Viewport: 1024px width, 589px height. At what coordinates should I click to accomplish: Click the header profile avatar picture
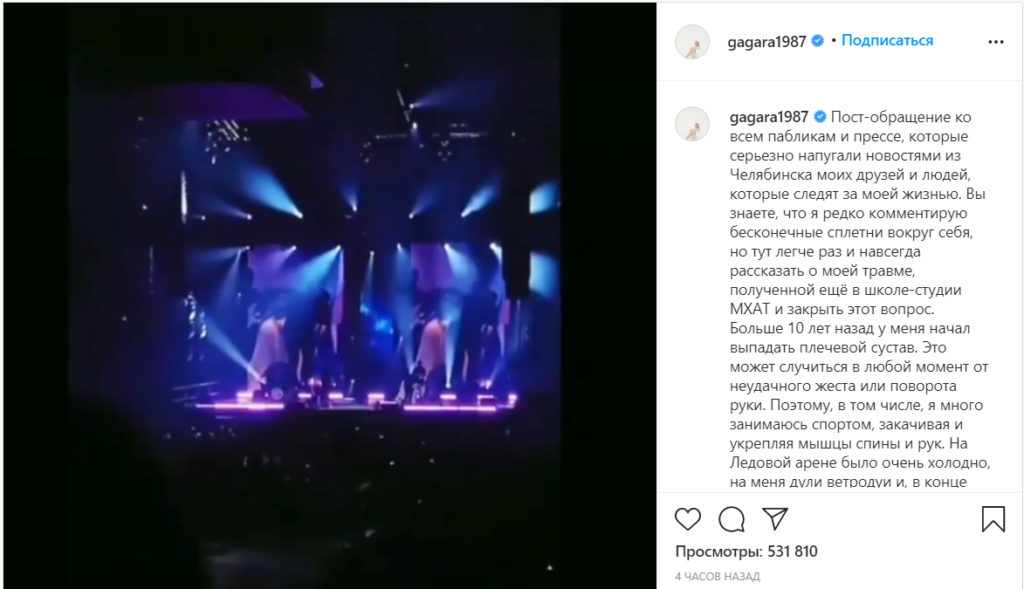[x=692, y=42]
